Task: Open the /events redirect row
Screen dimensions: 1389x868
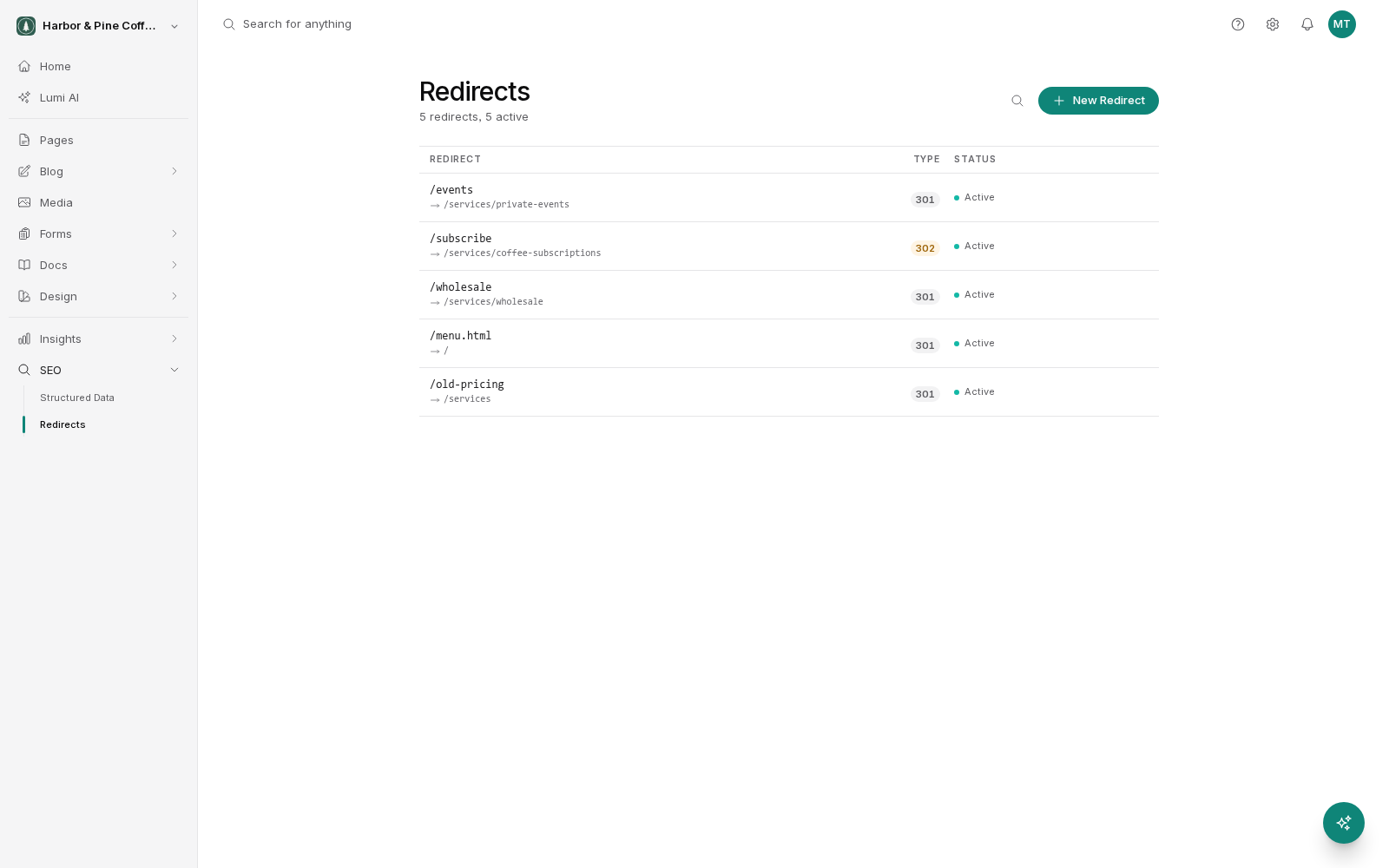Action: click(x=788, y=198)
